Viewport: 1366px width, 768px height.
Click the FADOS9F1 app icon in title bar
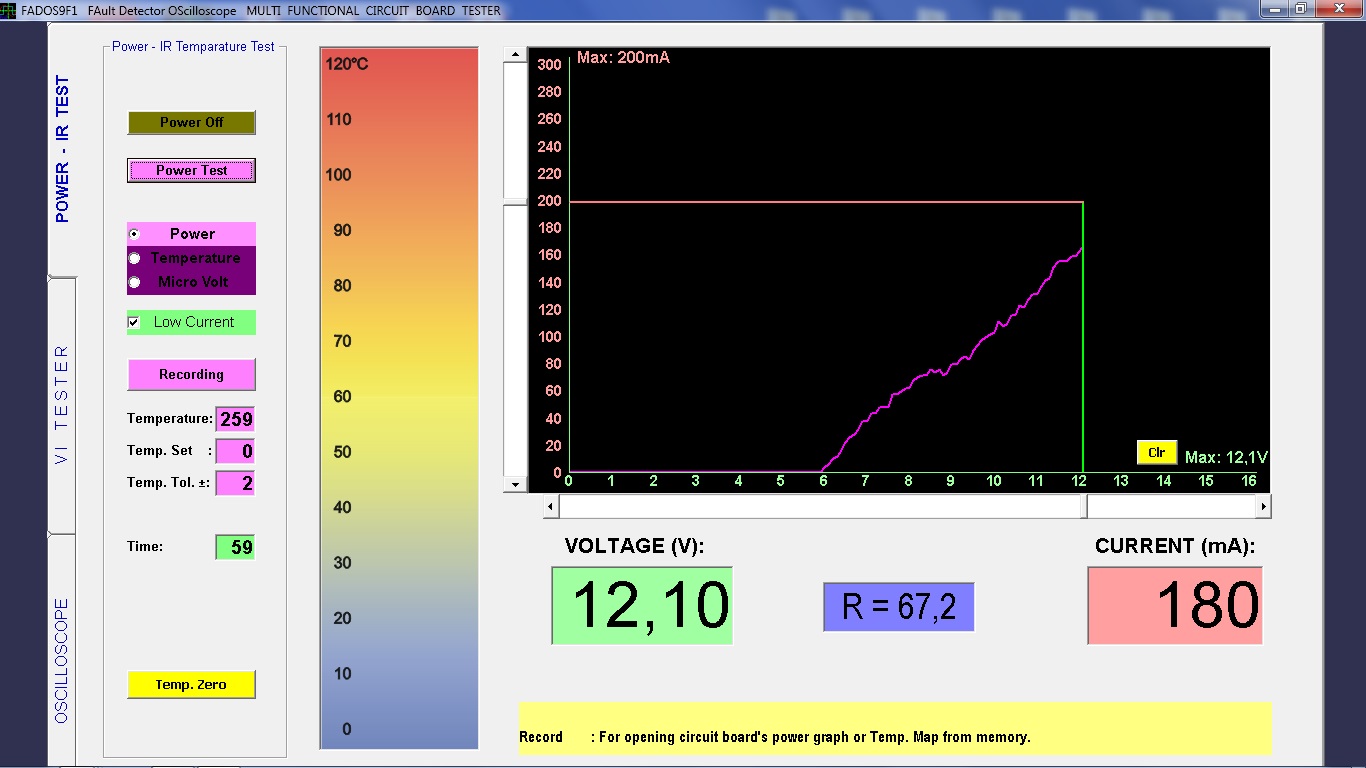(9, 10)
